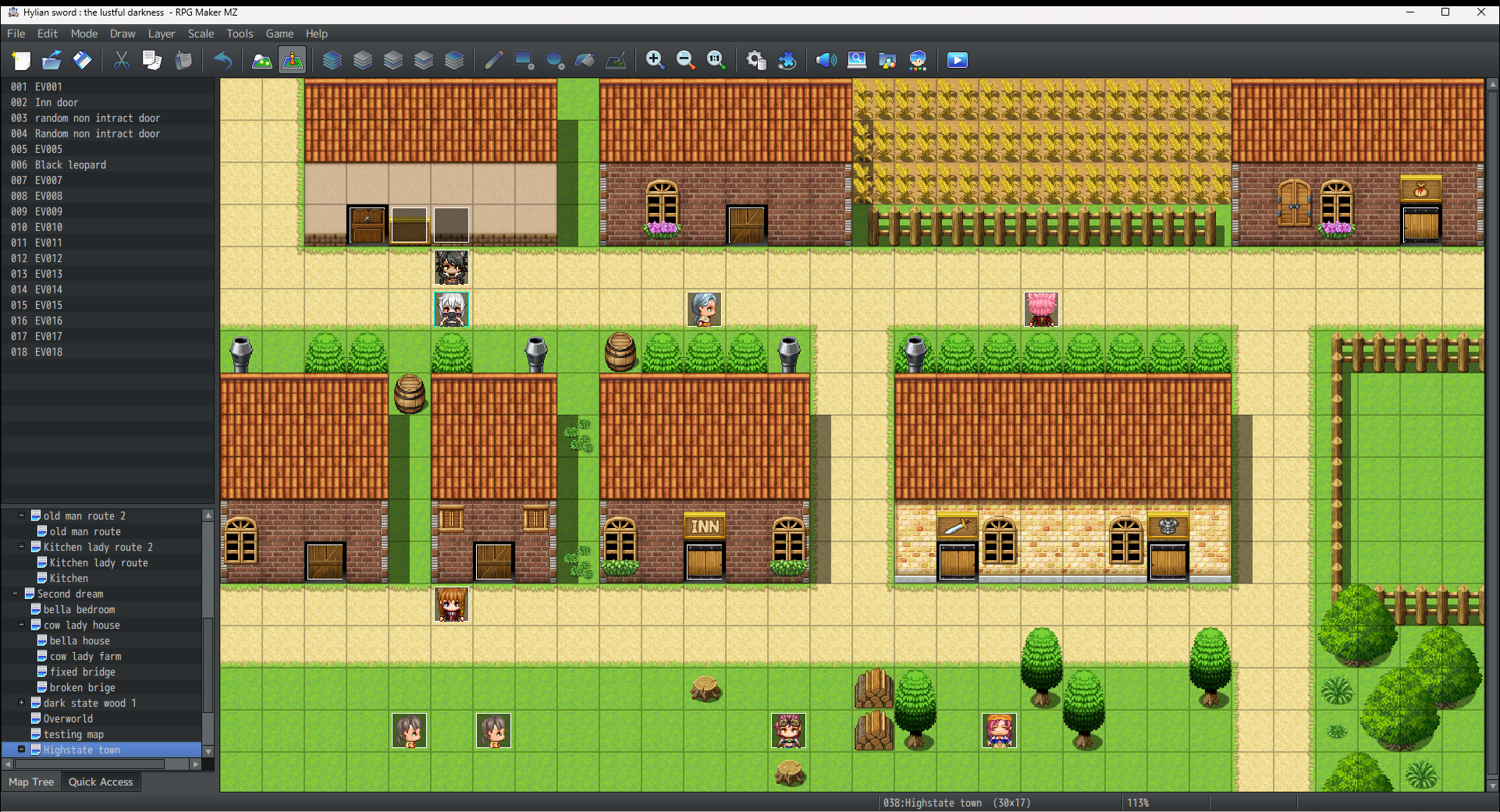Launch a playtest of the game
This screenshot has width=1500, height=812.
[957, 60]
